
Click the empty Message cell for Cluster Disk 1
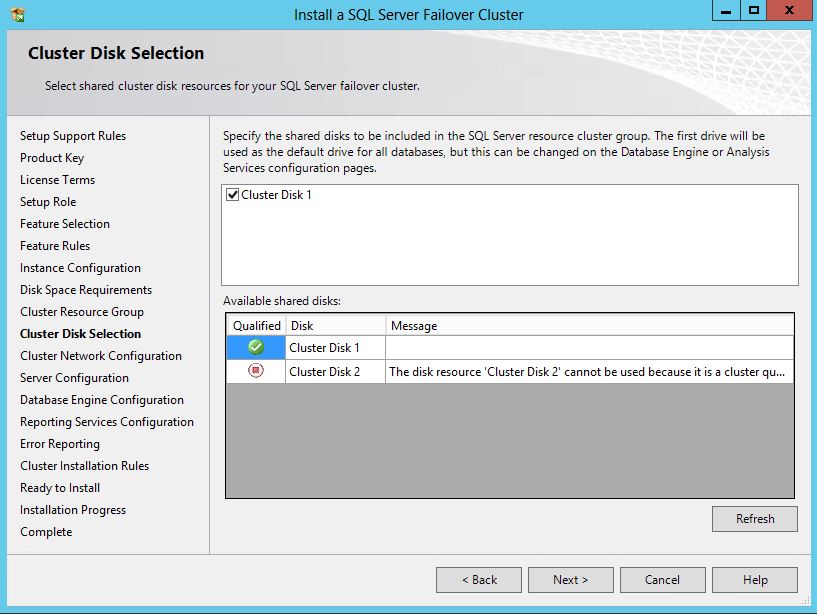pos(589,348)
